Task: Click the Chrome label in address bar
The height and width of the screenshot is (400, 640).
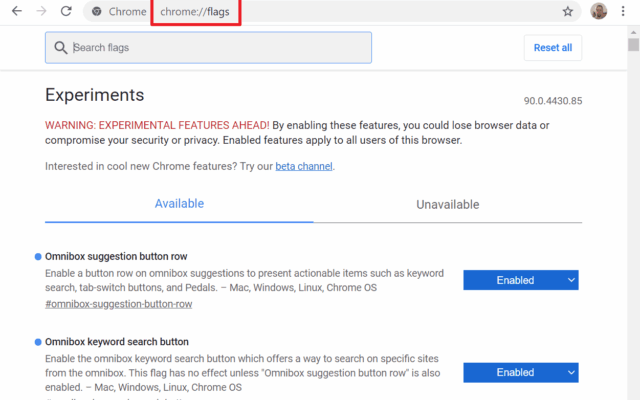Action: click(x=127, y=11)
